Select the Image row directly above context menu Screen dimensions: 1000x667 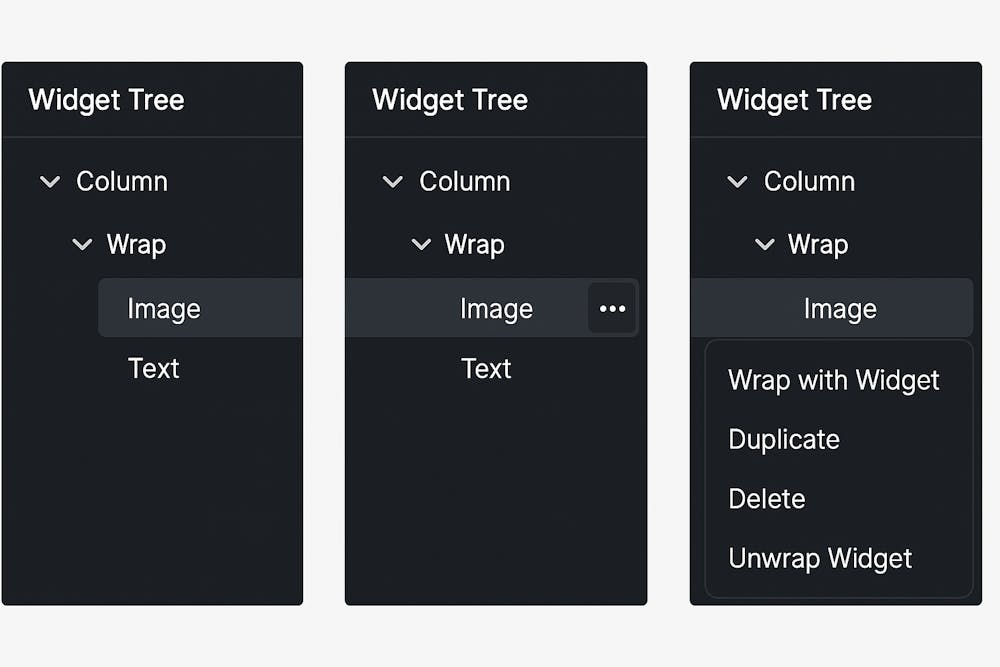point(840,309)
